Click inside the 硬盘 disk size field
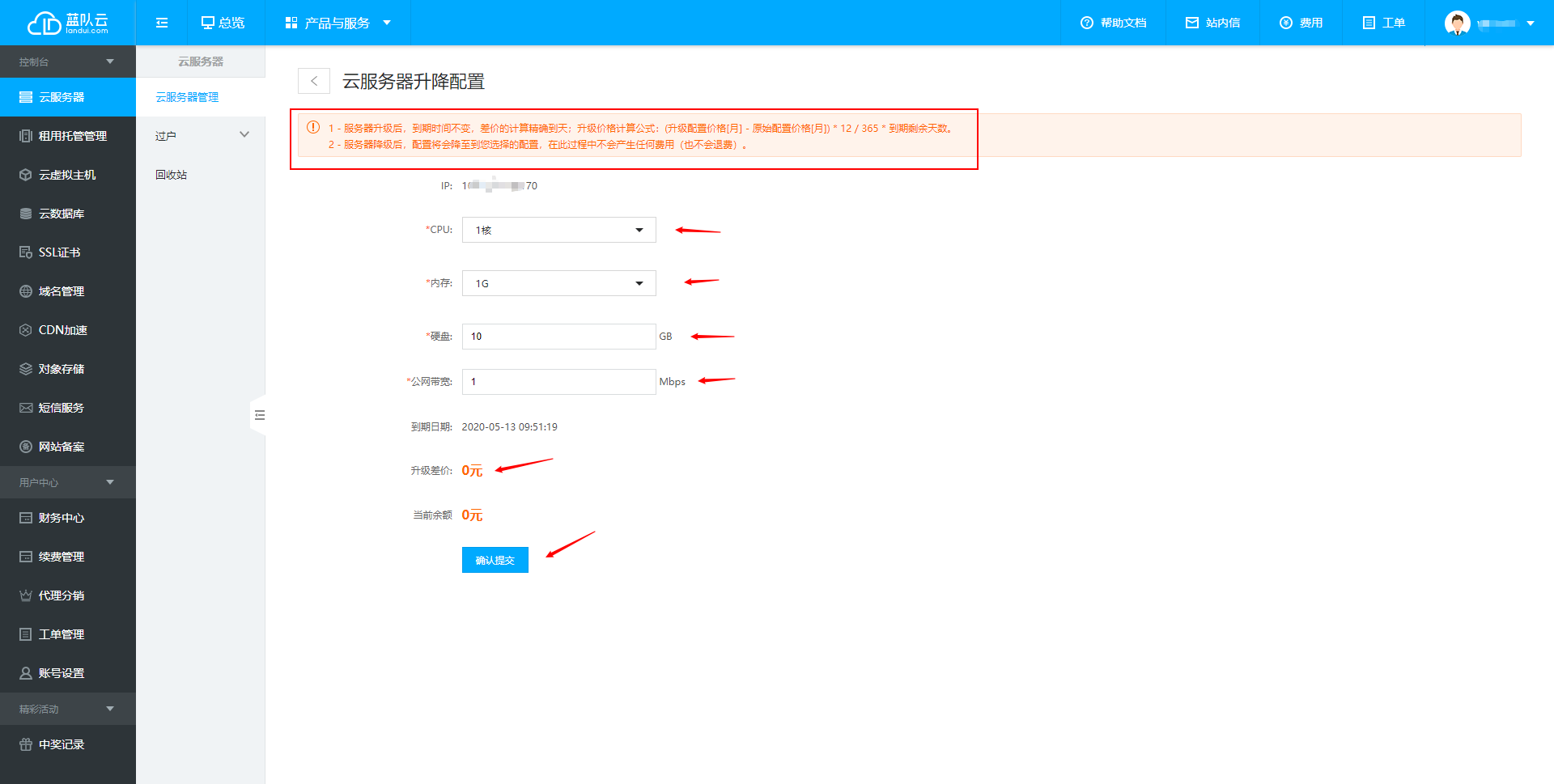 click(x=558, y=336)
